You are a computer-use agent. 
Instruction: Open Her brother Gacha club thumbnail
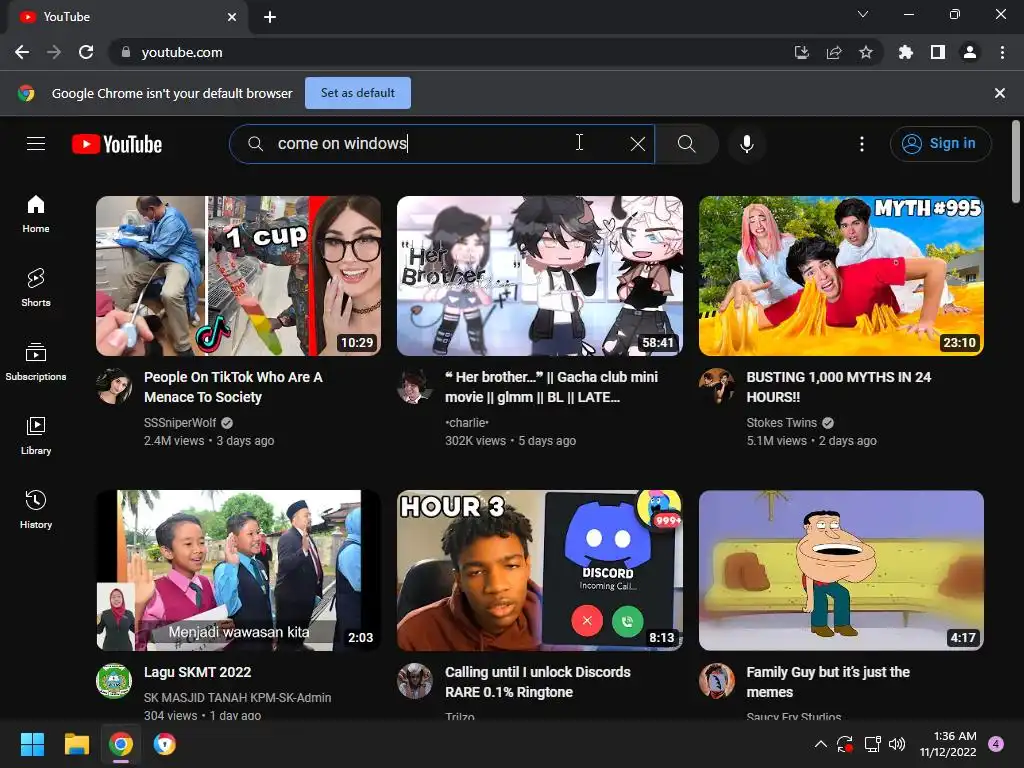[540, 276]
